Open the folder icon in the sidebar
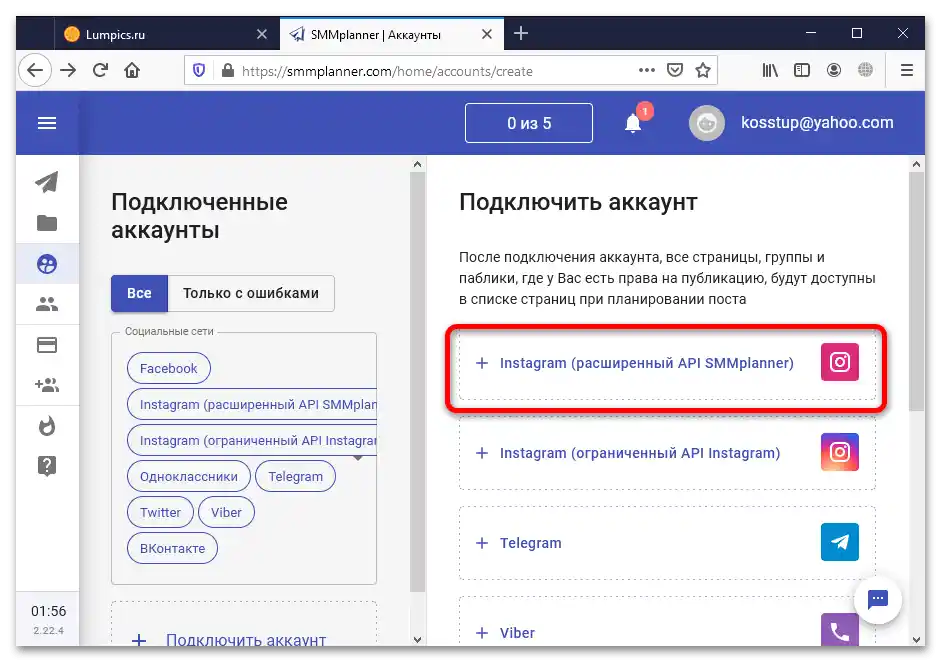Screen dimensions: 941x662 coord(47,223)
